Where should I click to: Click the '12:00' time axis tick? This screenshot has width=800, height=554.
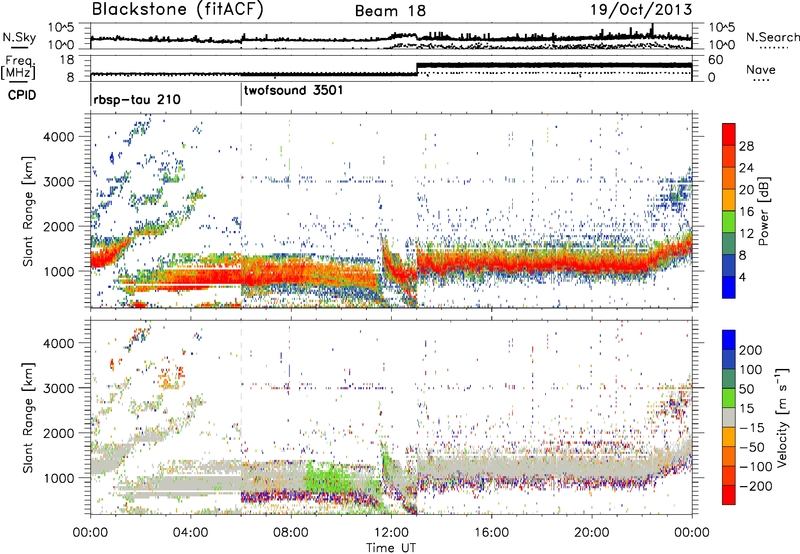point(391,533)
